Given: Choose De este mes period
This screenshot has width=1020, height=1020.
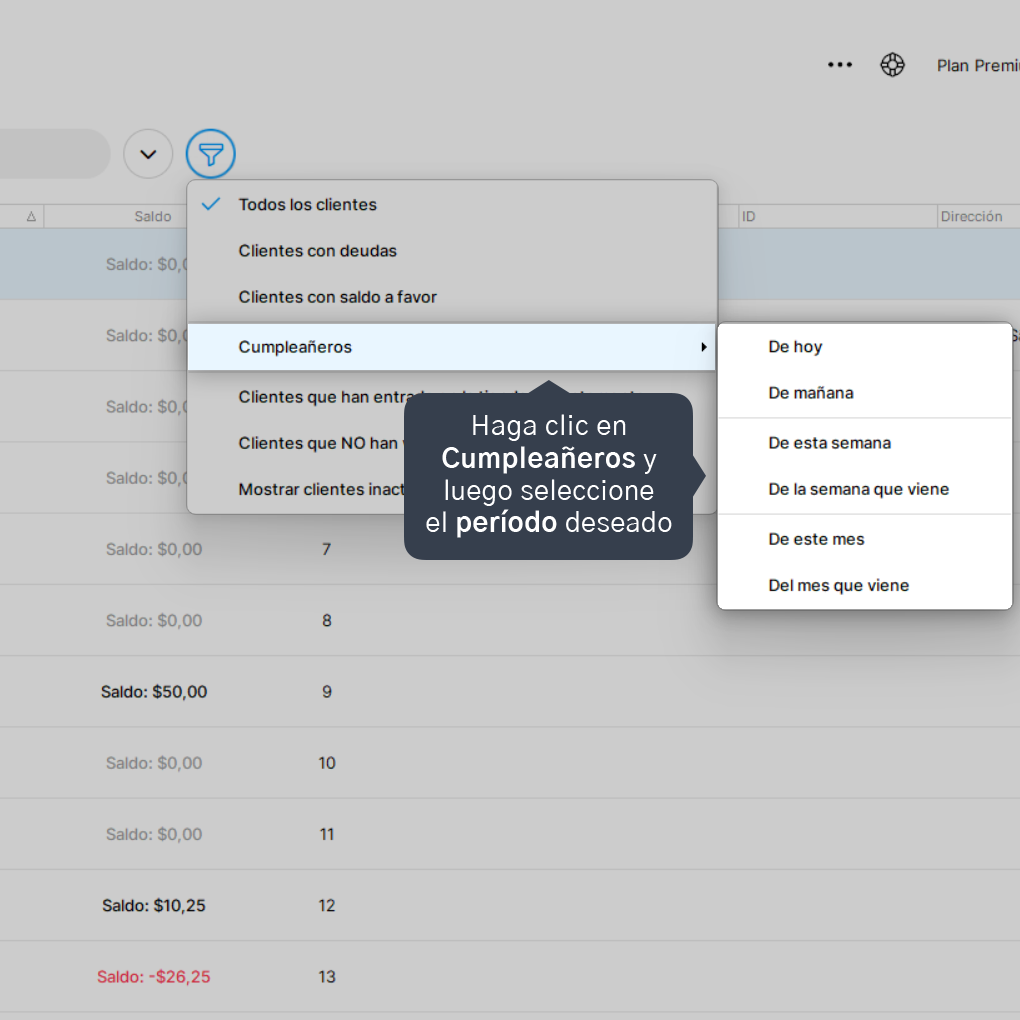Looking at the screenshot, I should click(x=865, y=539).
